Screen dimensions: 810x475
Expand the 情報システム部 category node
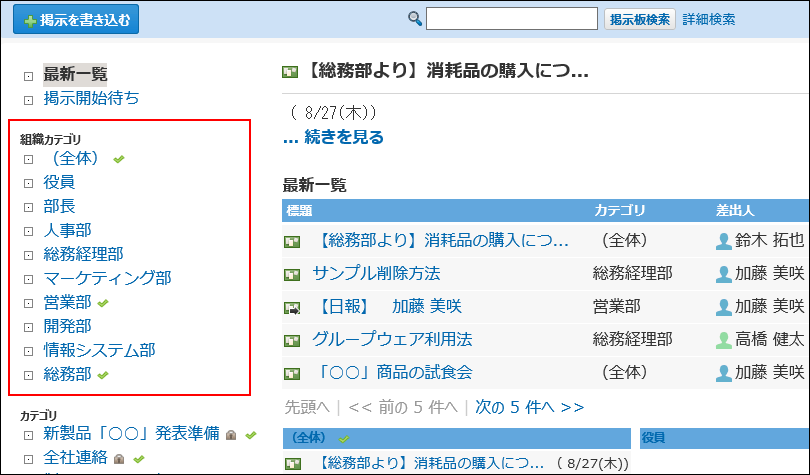click(x=28, y=351)
